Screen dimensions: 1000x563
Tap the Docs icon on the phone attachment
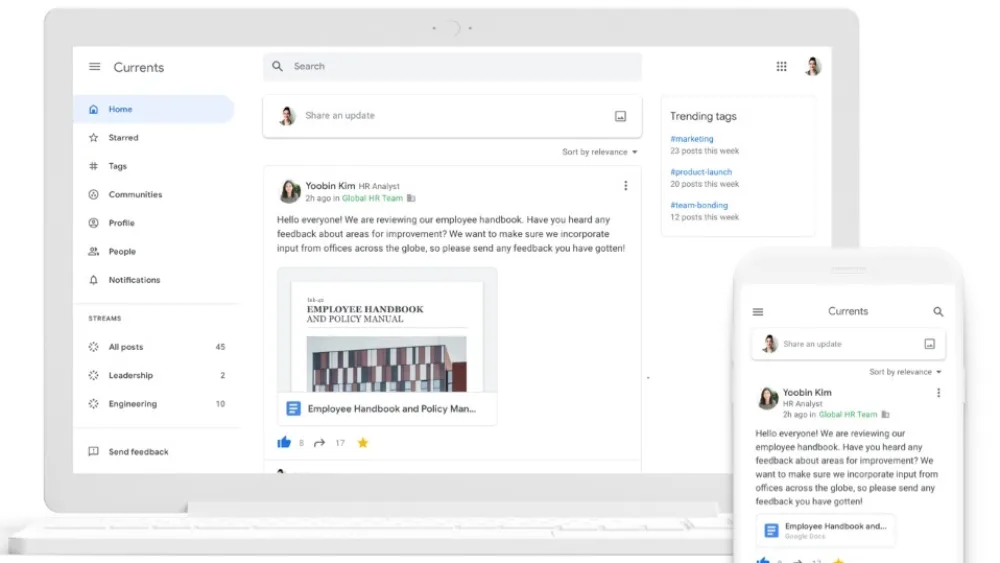(x=771, y=530)
